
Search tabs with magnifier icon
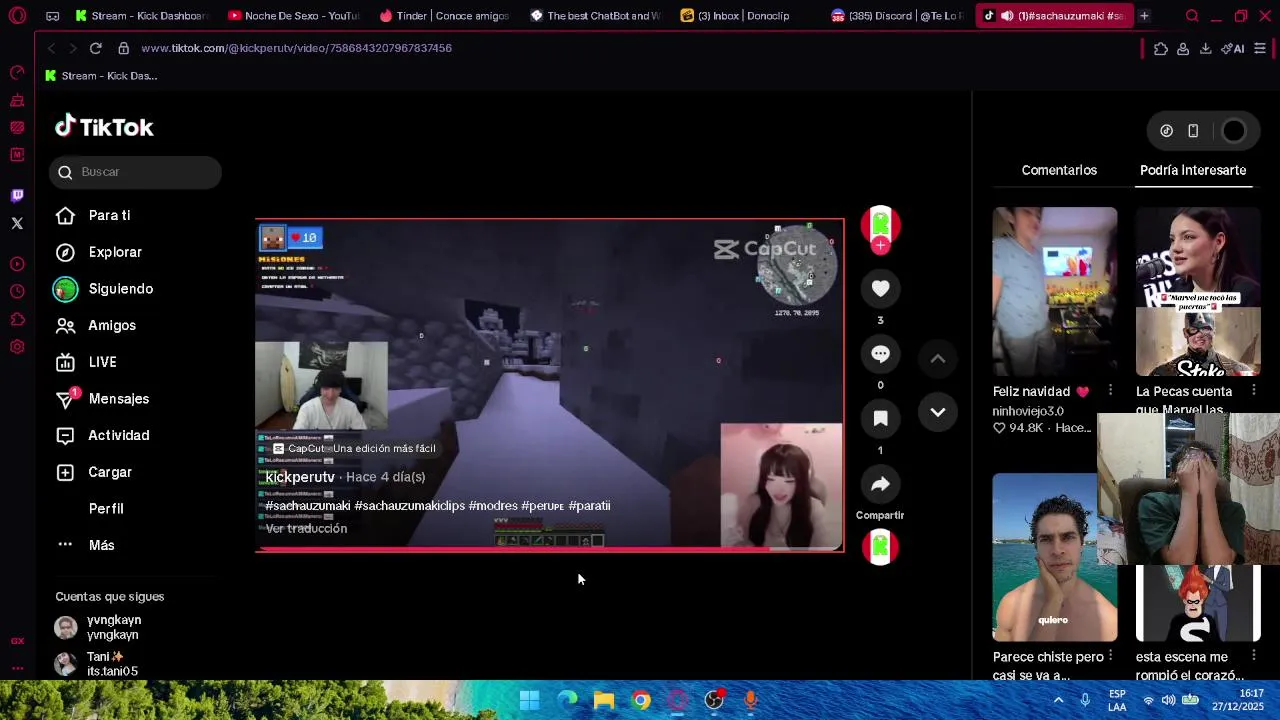[1192, 16]
